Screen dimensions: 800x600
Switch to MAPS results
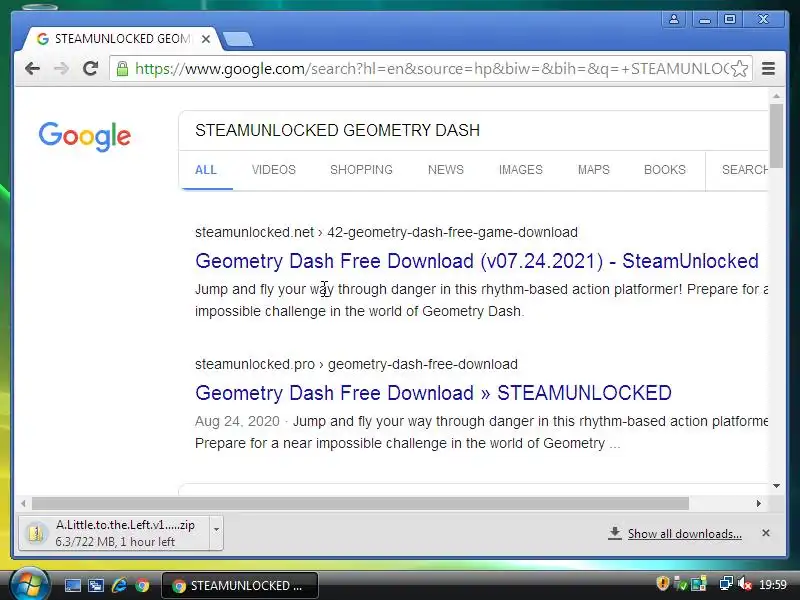(593, 170)
